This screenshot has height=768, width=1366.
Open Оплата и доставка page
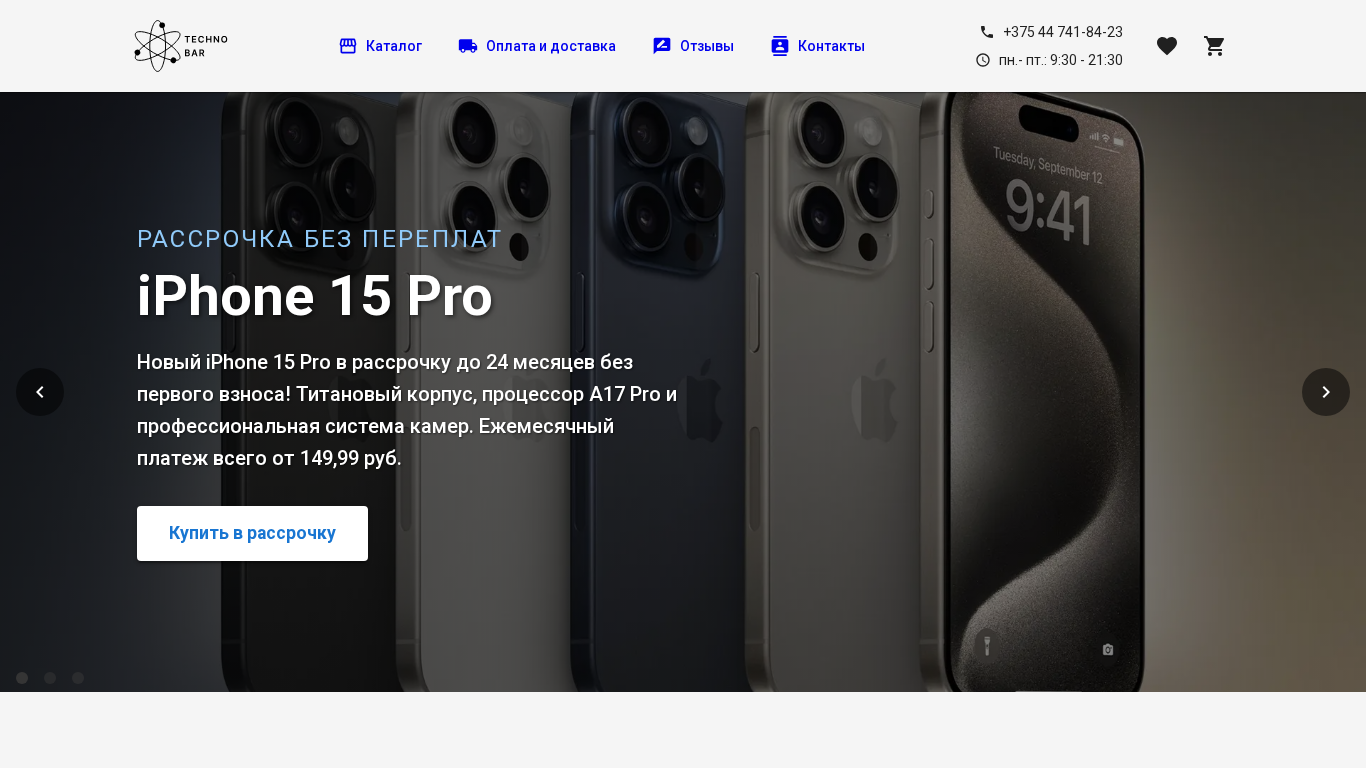tap(551, 46)
